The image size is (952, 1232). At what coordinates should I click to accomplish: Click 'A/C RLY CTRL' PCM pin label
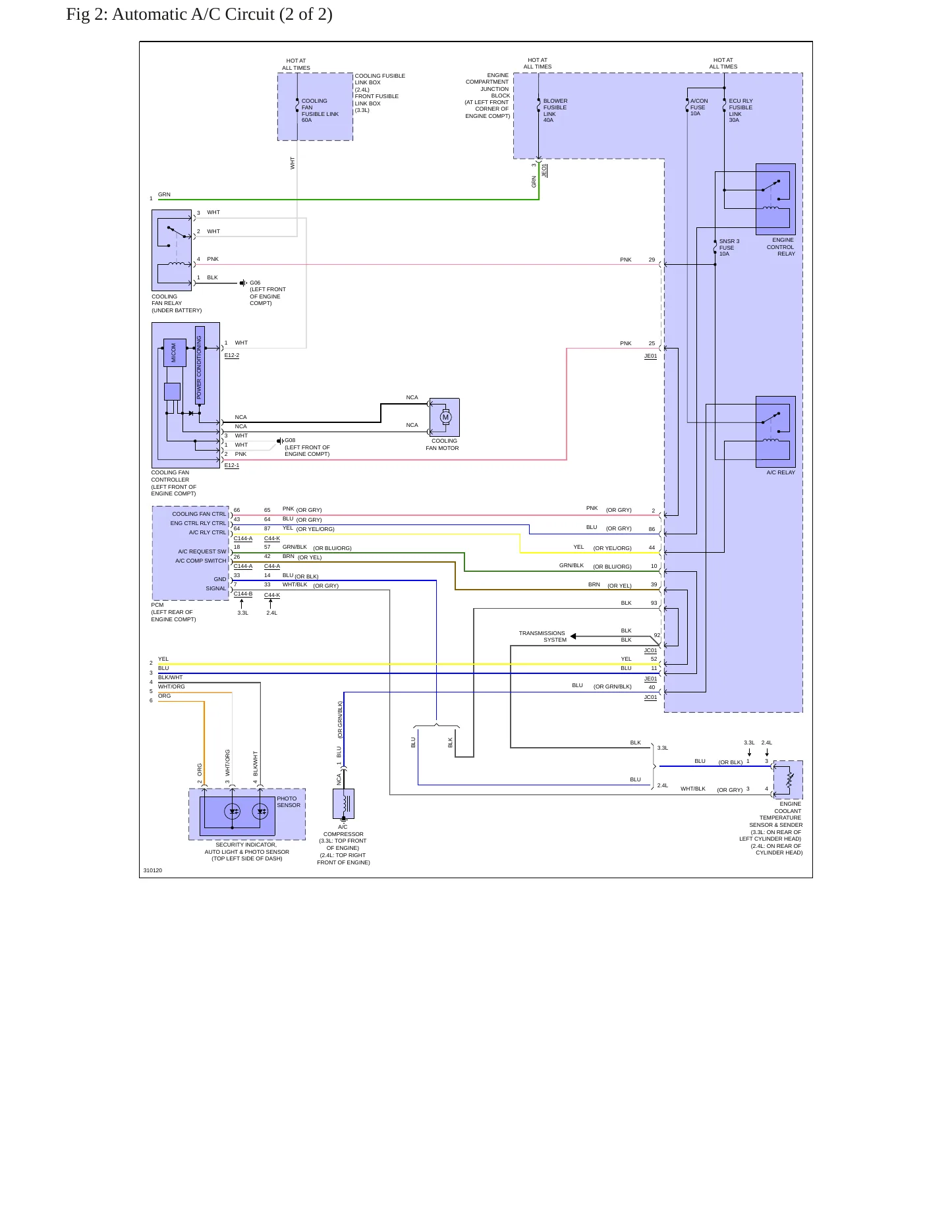pos(208,532)
